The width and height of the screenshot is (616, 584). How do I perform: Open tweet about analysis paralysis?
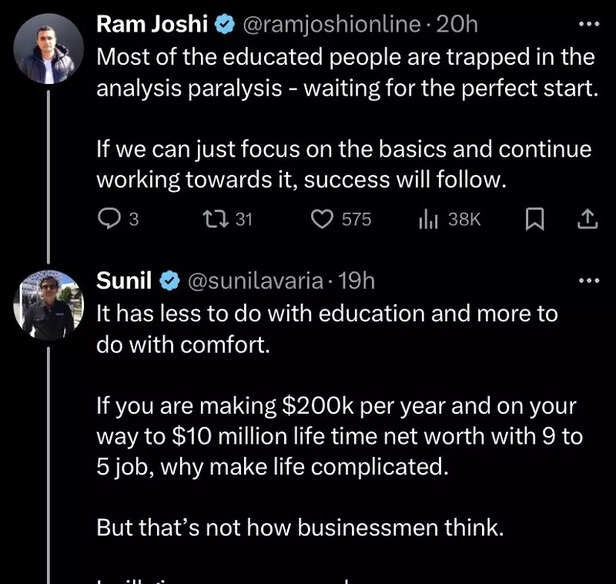coord(340,72)
